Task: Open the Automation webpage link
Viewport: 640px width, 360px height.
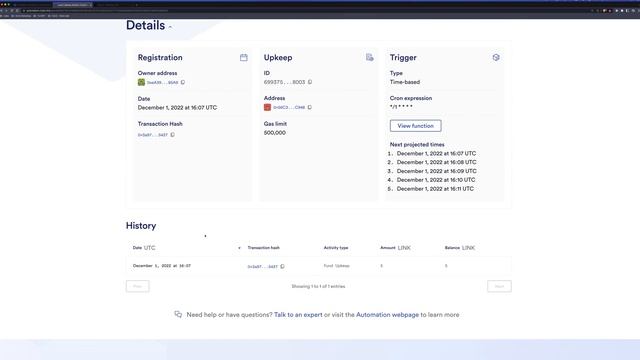Action: coord(387,315)
